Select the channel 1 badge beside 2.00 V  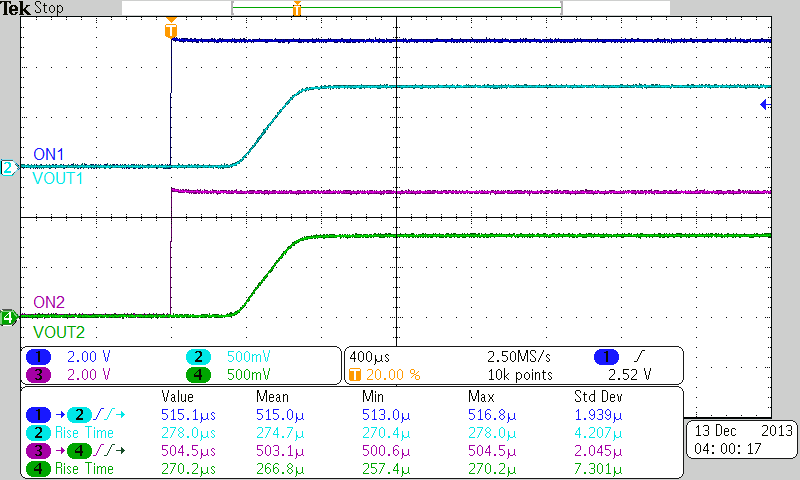tap(38, 357)
